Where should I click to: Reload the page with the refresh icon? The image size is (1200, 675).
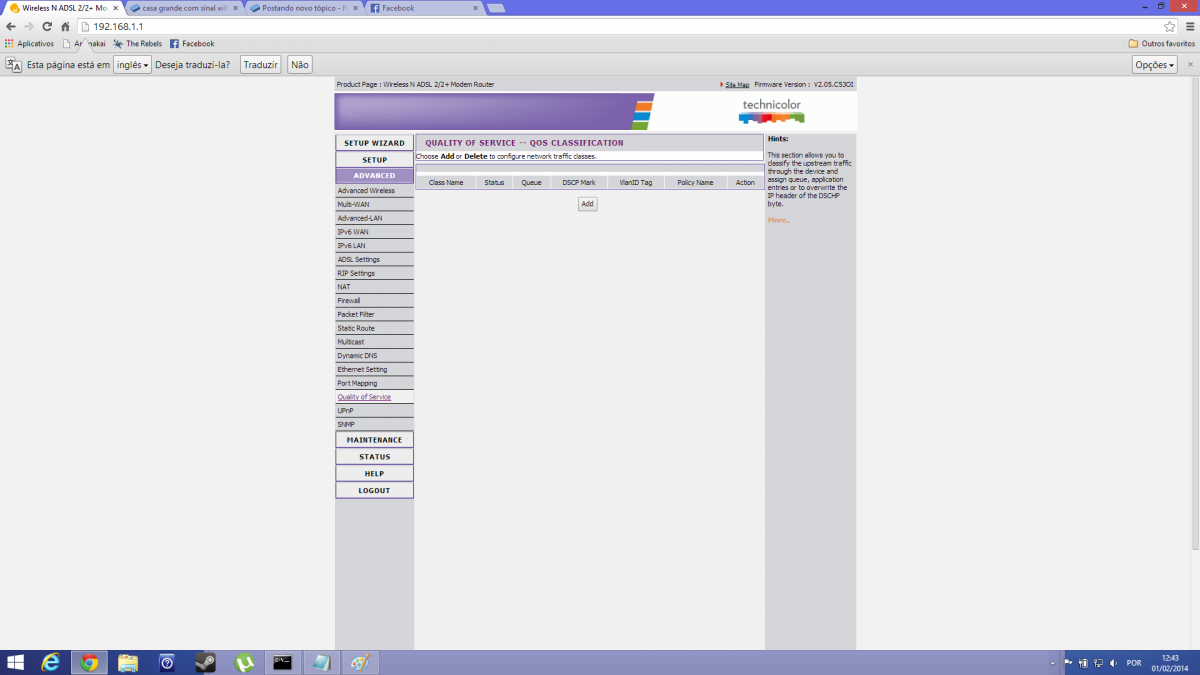point(47,26)
